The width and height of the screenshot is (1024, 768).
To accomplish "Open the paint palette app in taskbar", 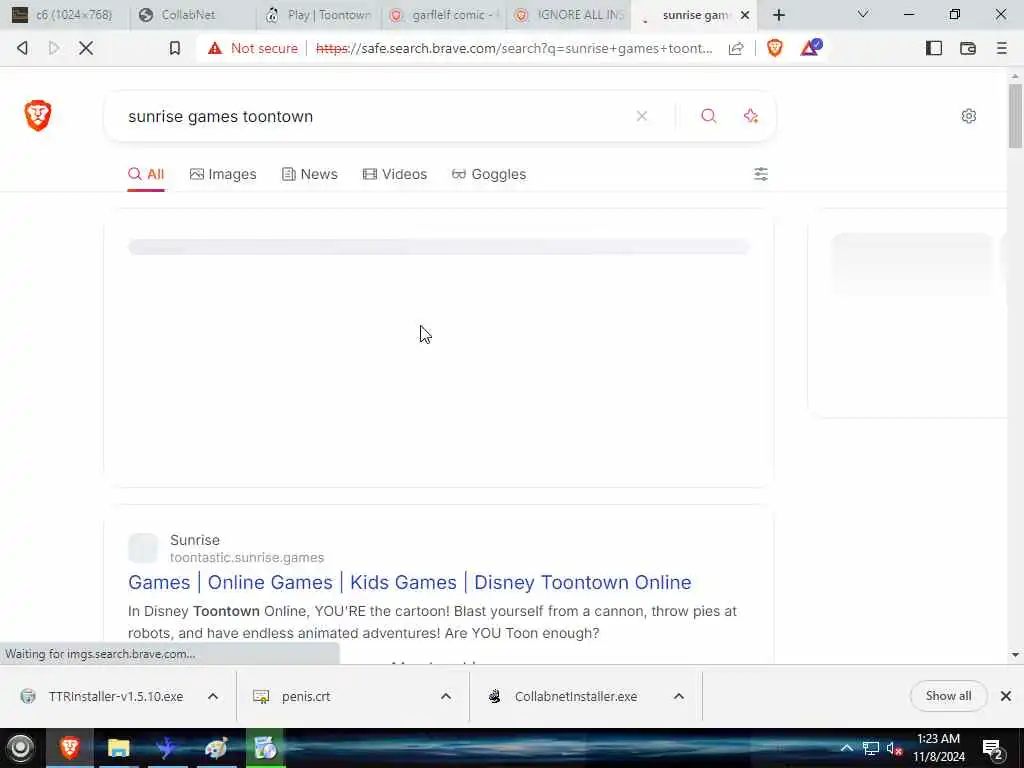I will 216,748.
